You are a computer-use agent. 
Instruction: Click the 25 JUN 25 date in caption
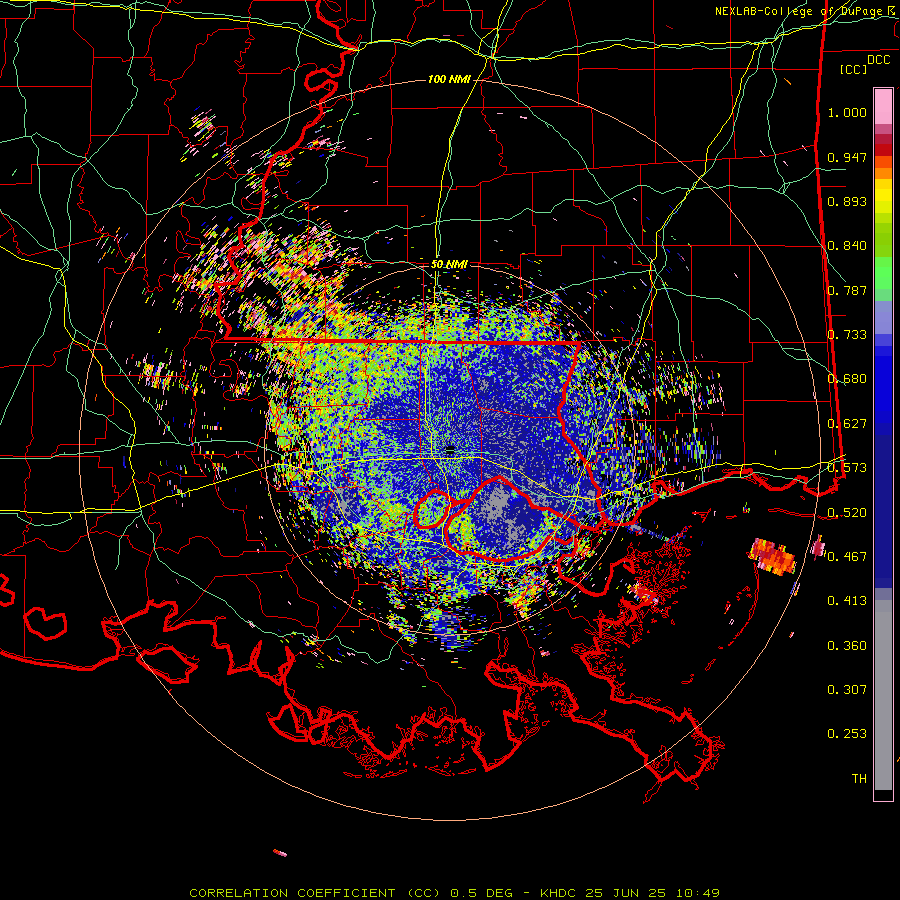click(x=626, y=893)
